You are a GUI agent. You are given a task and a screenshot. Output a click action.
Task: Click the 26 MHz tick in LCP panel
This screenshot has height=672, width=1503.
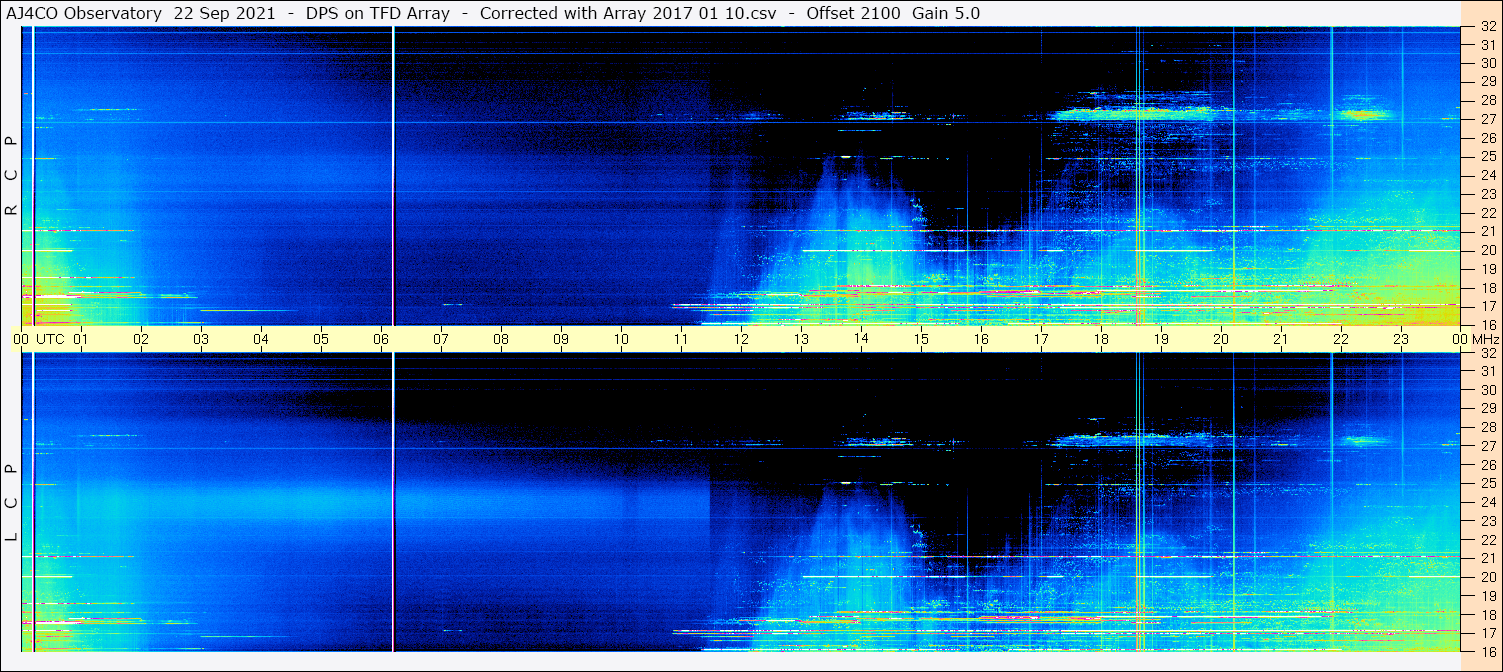[x=1488, y=464]
